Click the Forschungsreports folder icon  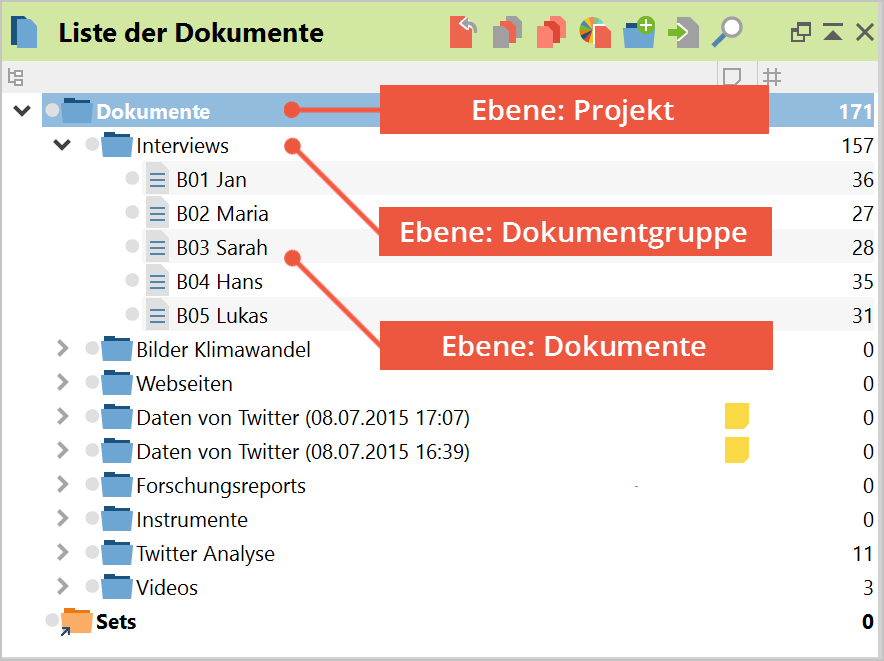pos(117,484)
